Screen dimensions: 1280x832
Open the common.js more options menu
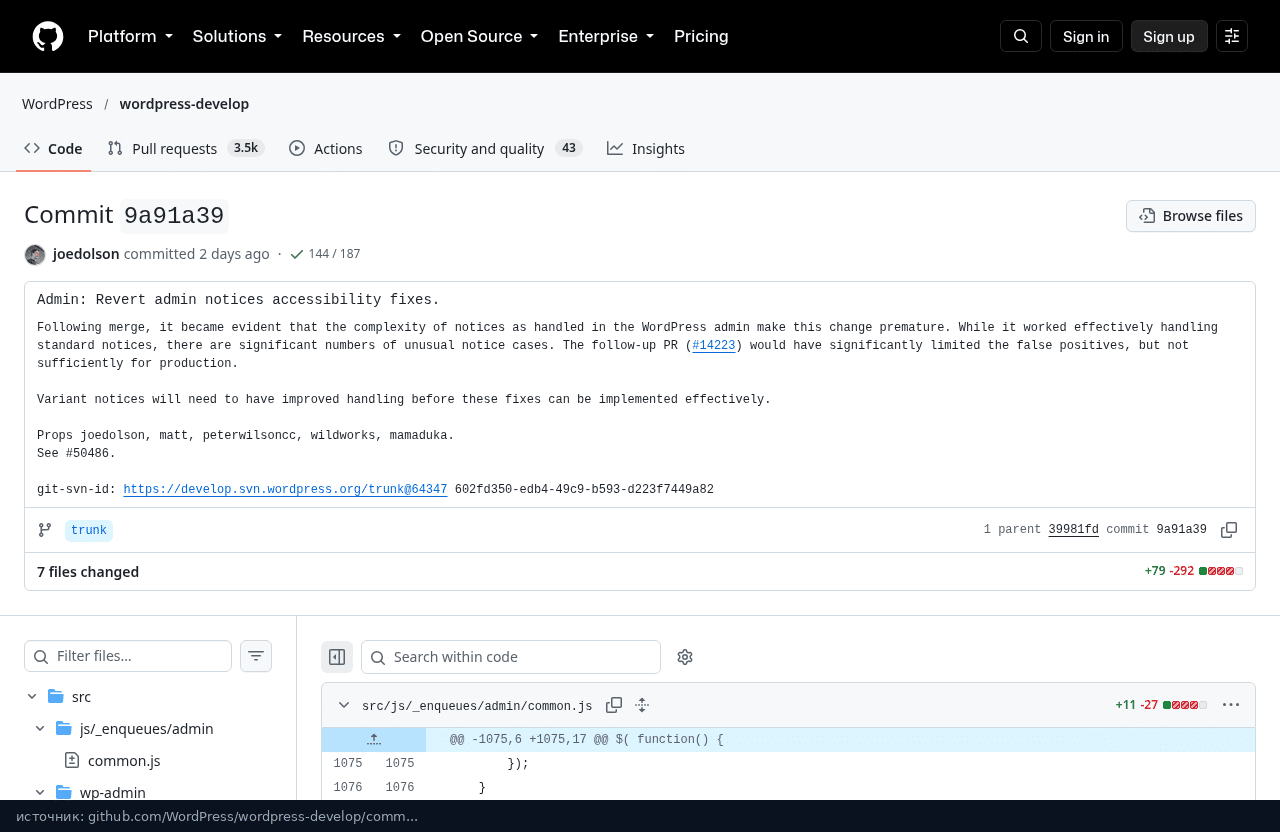[1231, 705]
